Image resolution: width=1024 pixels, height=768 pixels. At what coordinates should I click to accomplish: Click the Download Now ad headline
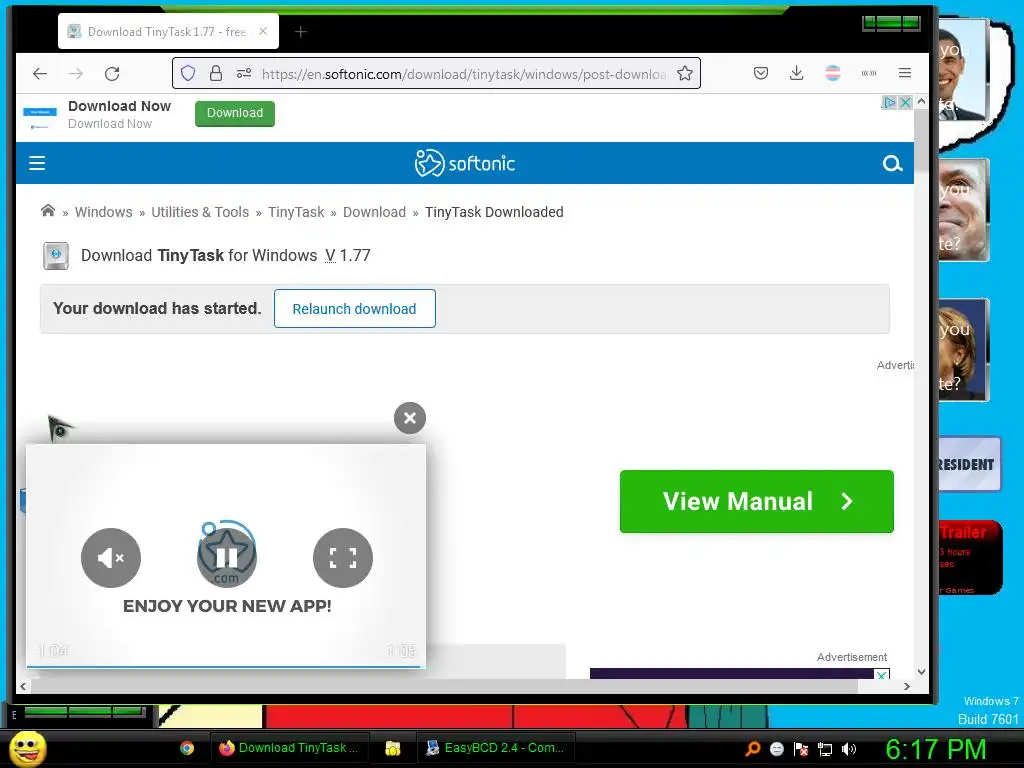[120, 106]
